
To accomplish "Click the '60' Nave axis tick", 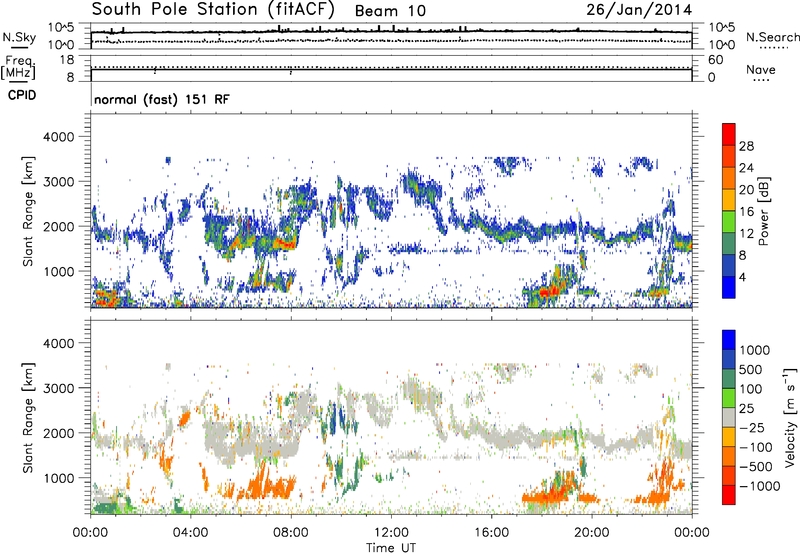I will [x=715, y=60].
